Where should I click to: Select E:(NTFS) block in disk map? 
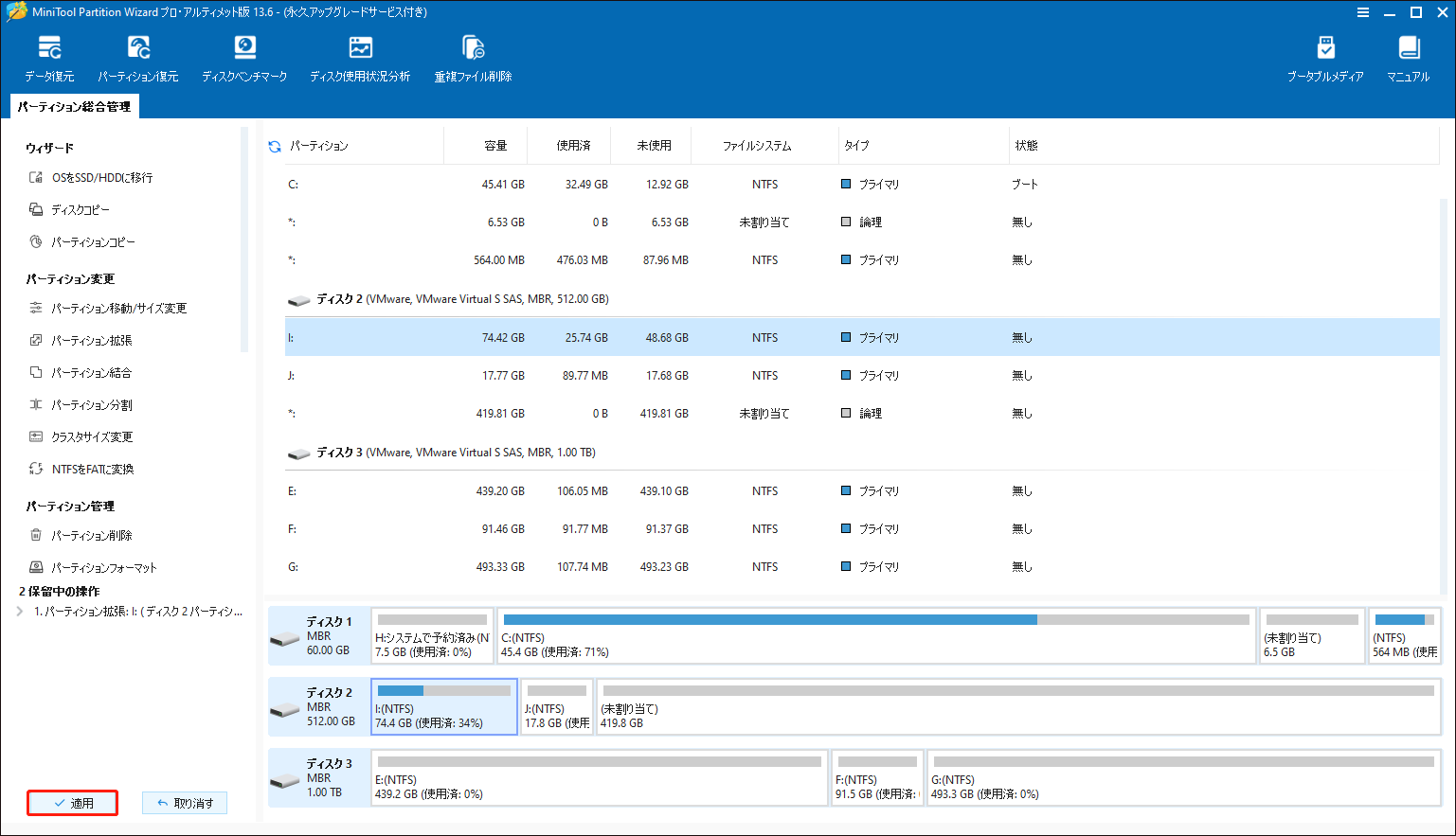click(600, 777)
